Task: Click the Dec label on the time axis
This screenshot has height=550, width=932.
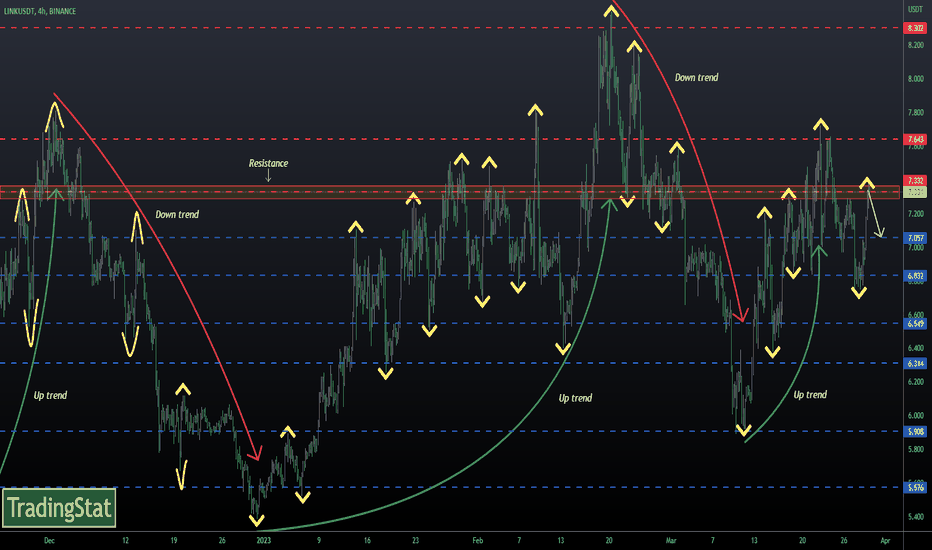Action: point(49,540)
